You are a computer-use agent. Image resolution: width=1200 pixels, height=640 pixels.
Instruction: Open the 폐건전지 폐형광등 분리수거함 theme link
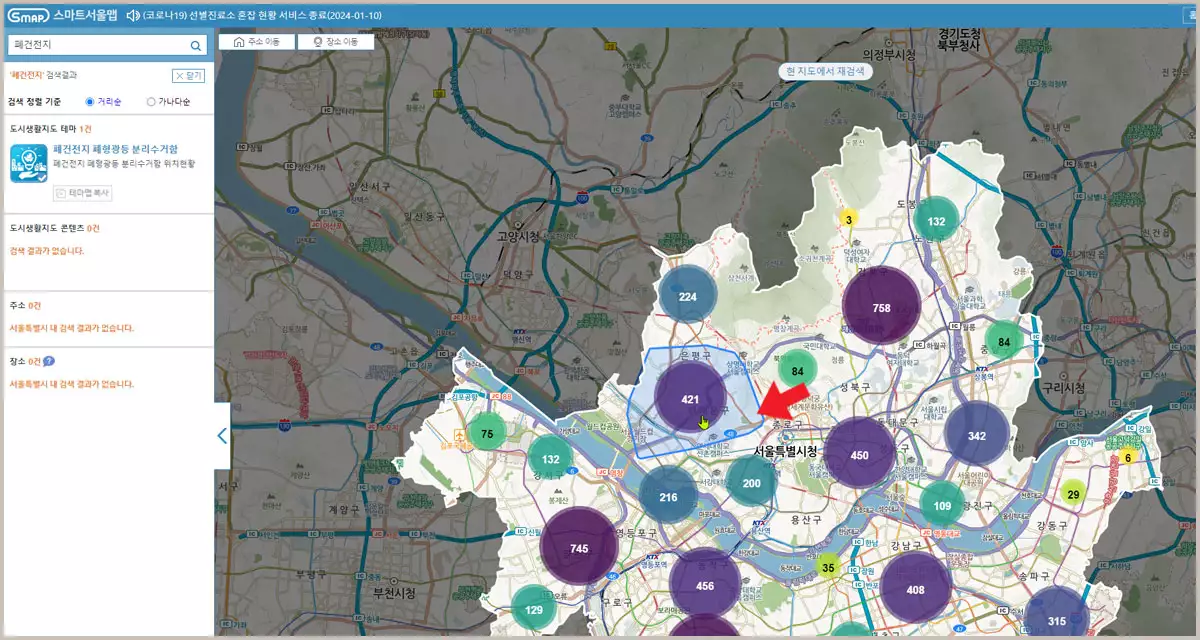coord(115,149)
